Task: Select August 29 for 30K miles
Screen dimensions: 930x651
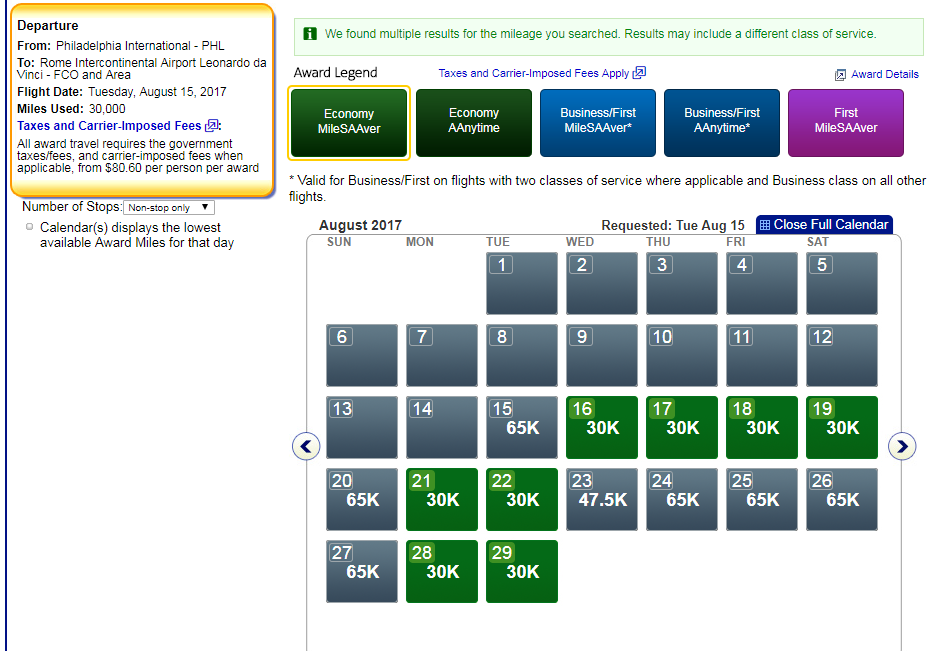Action: [522, 571]
